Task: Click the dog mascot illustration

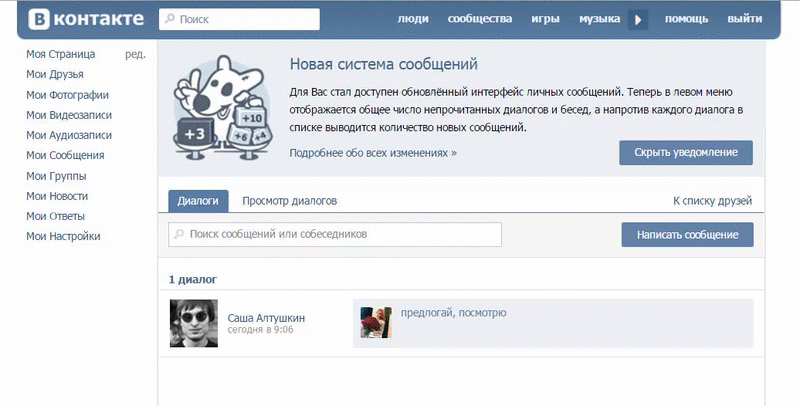Action: 223,108
